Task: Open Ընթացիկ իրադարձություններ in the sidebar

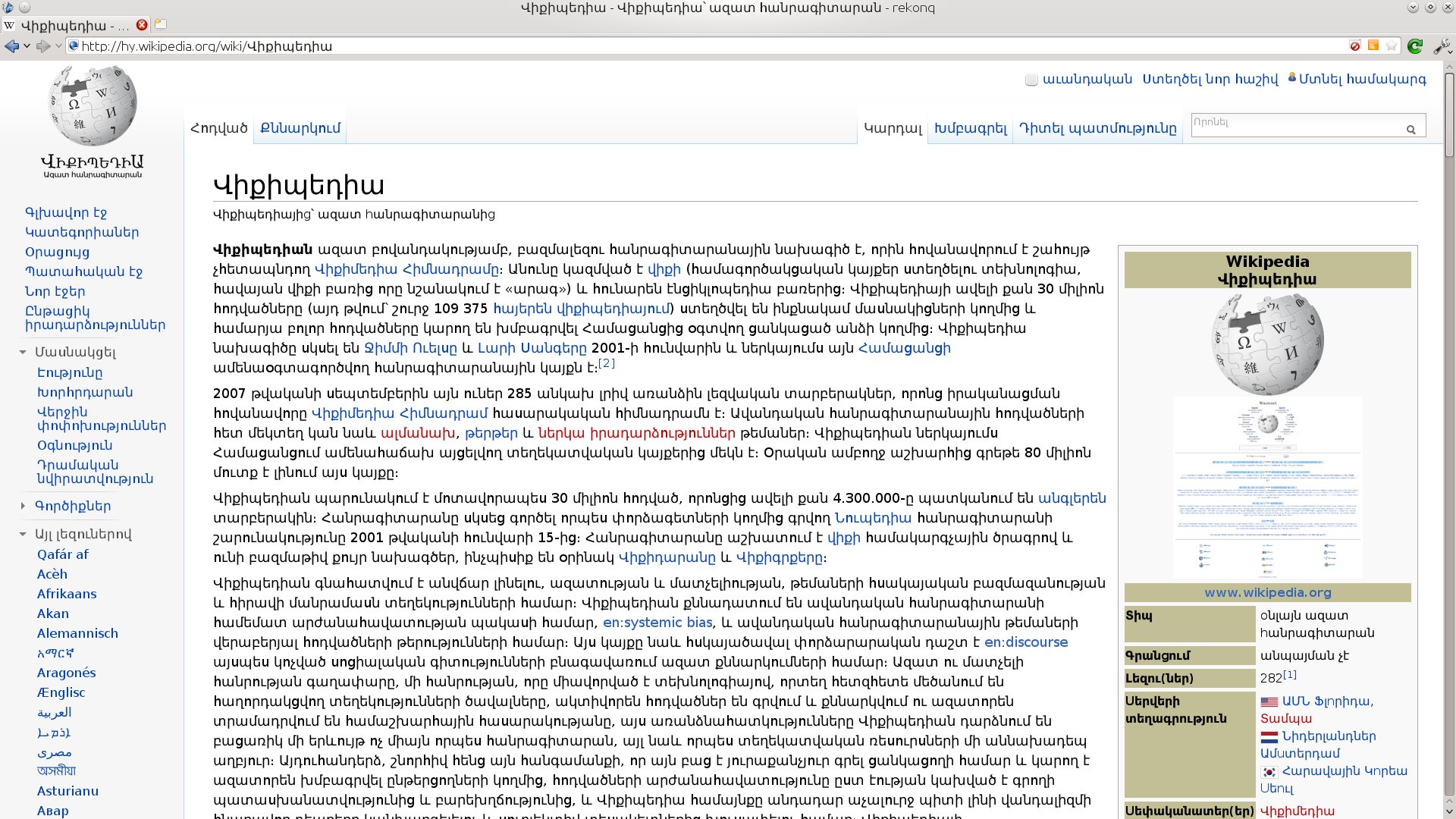Action: click(x=95, y=318)
